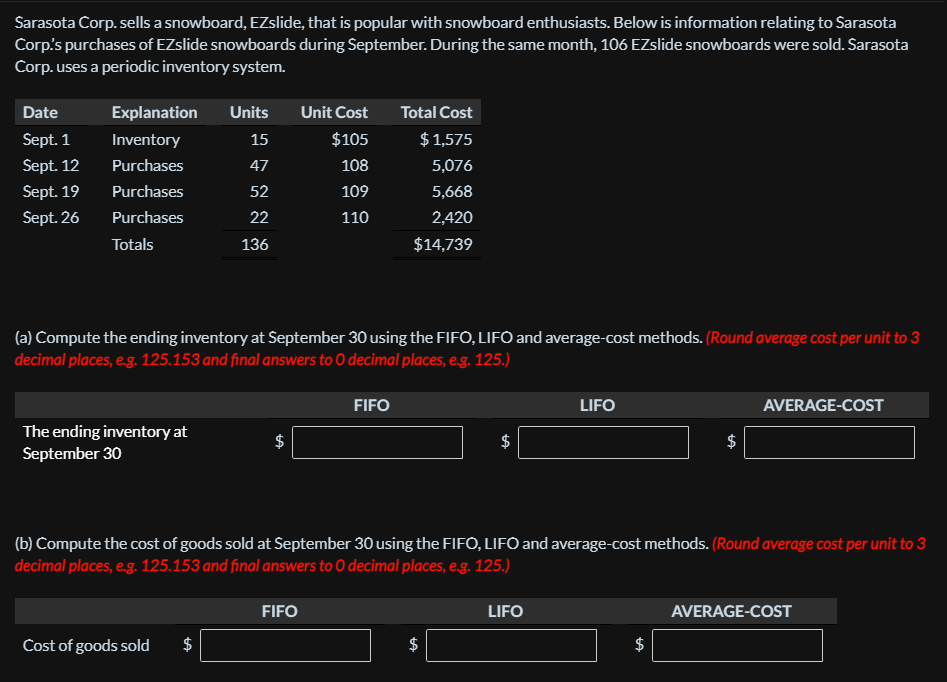947x682 pixels.
Task: Click the 'Purchases' cell in Sept. 19 row
Action: 147,191
